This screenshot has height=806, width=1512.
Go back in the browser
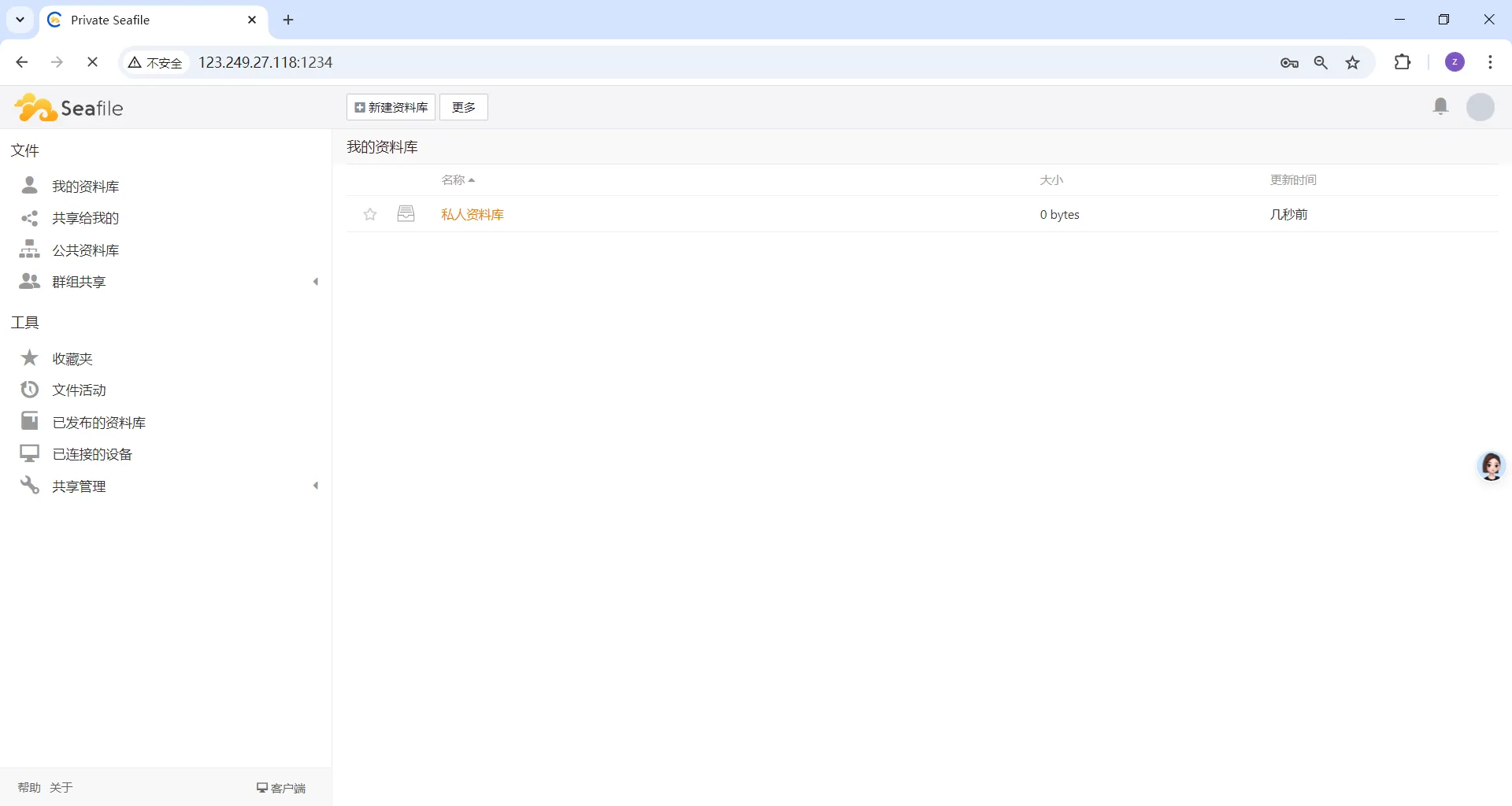[x=22, y=62]
